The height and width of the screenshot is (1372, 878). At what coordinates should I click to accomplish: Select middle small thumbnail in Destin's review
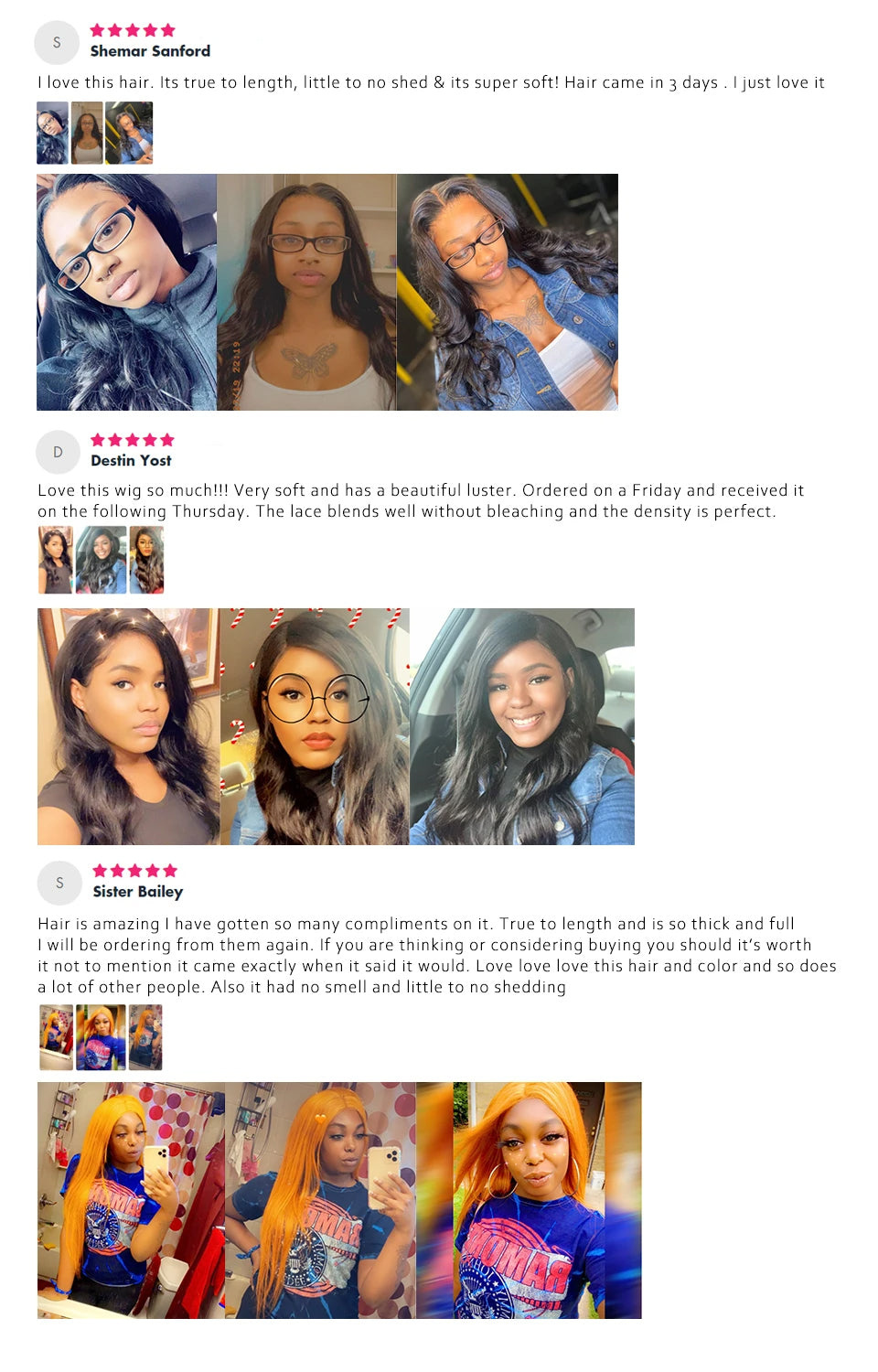tap(101, 560)
